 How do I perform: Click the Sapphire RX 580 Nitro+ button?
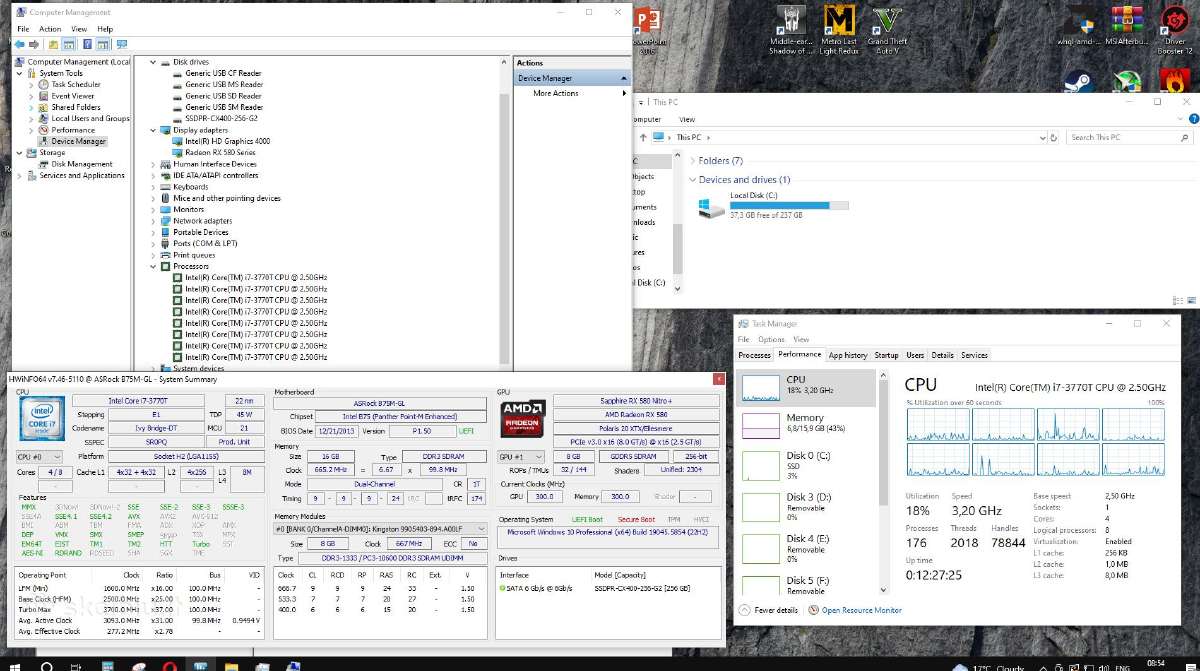click(x=635, y=400)
